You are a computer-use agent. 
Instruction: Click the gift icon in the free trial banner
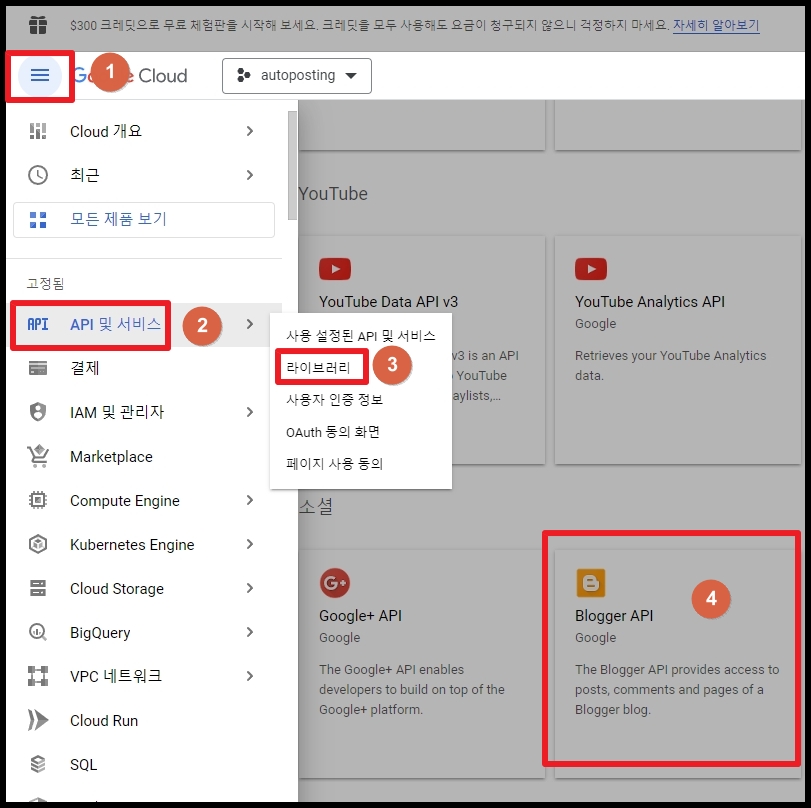coord(38,25)
